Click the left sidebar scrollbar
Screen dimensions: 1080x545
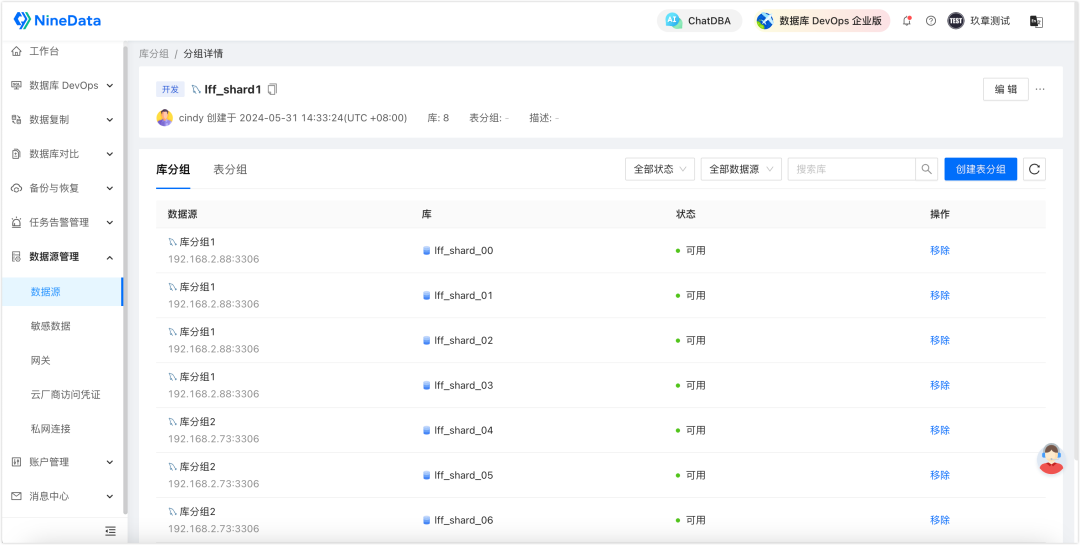(125, 279)
